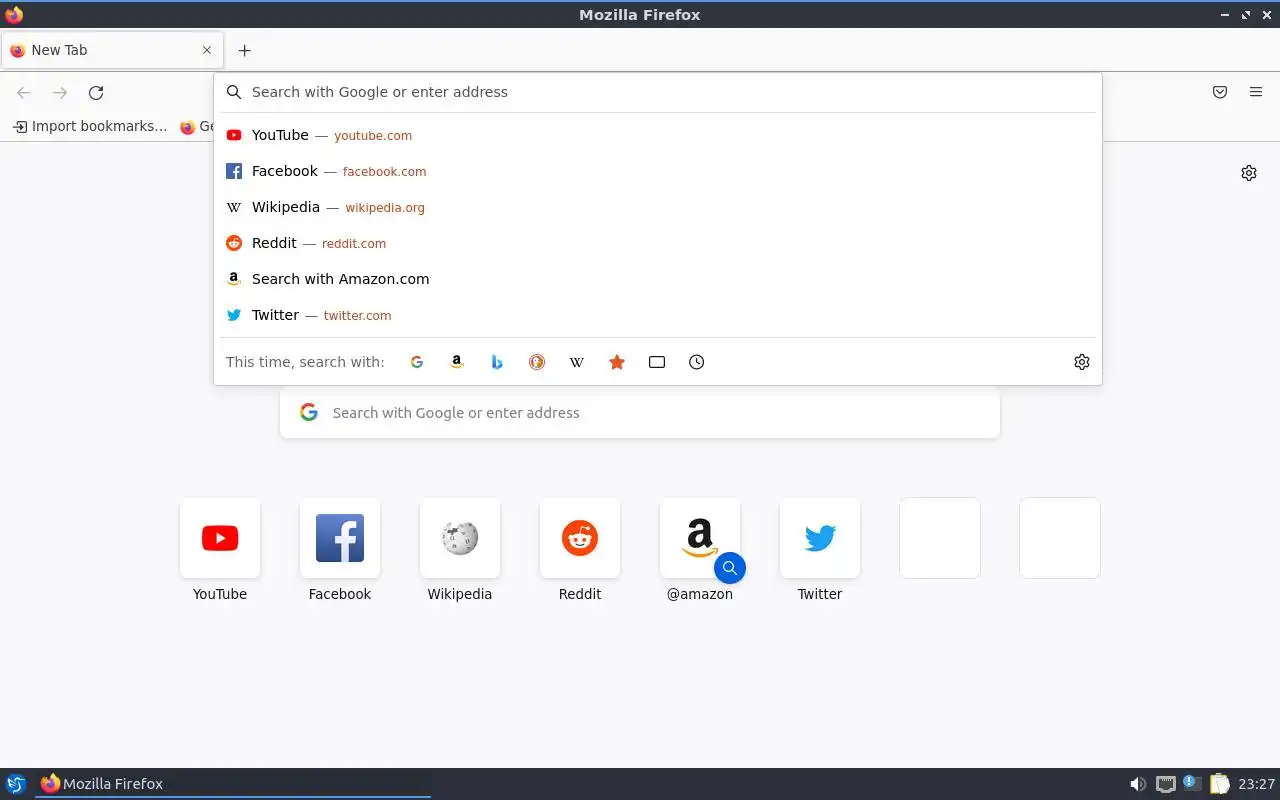
Task: Search this time with Google icon
Action: tap(417, 362)
